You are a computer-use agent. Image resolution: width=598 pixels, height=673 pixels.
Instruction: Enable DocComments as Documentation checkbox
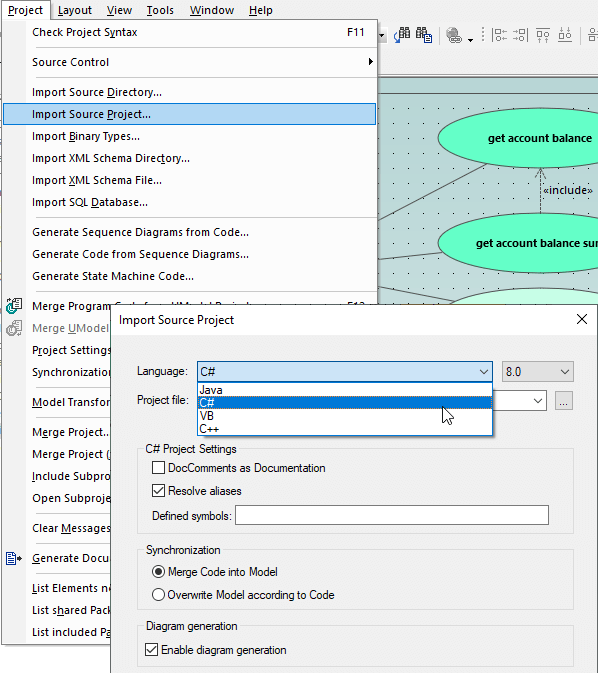click(158, 467)
